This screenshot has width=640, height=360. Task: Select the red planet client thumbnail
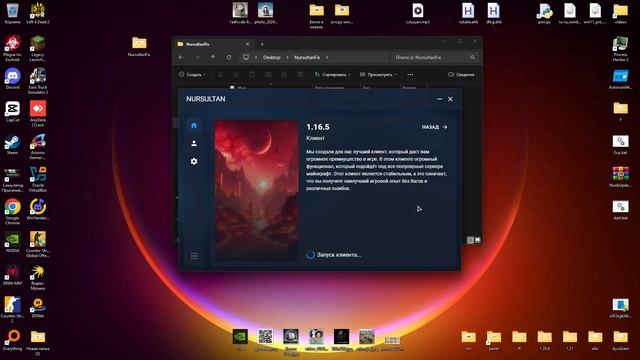point(257,190)
